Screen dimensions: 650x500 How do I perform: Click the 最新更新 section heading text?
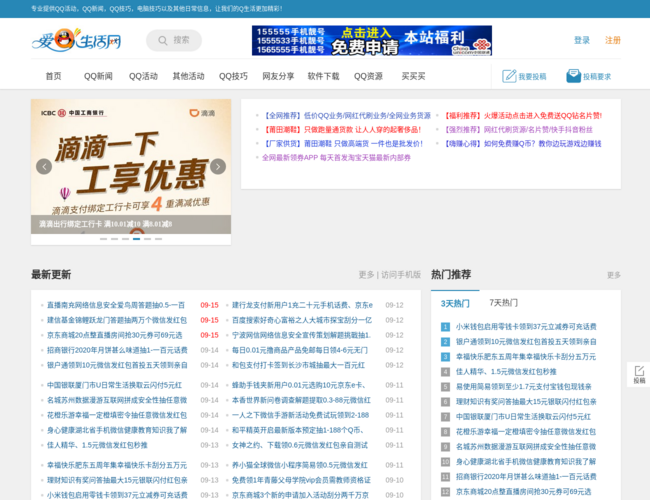pyautogui.click(x=51, y=274)
